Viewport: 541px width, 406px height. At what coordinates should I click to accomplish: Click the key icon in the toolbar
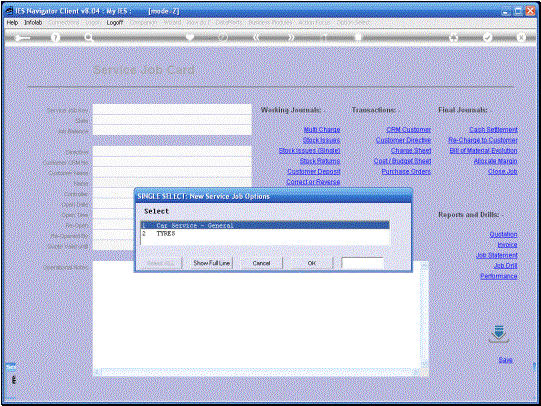point(22,38)
